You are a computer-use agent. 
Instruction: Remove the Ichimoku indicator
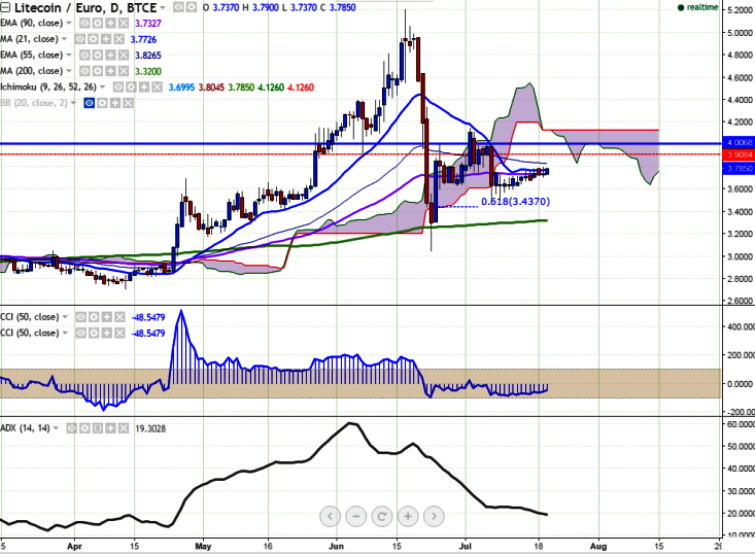click(157, 87)
